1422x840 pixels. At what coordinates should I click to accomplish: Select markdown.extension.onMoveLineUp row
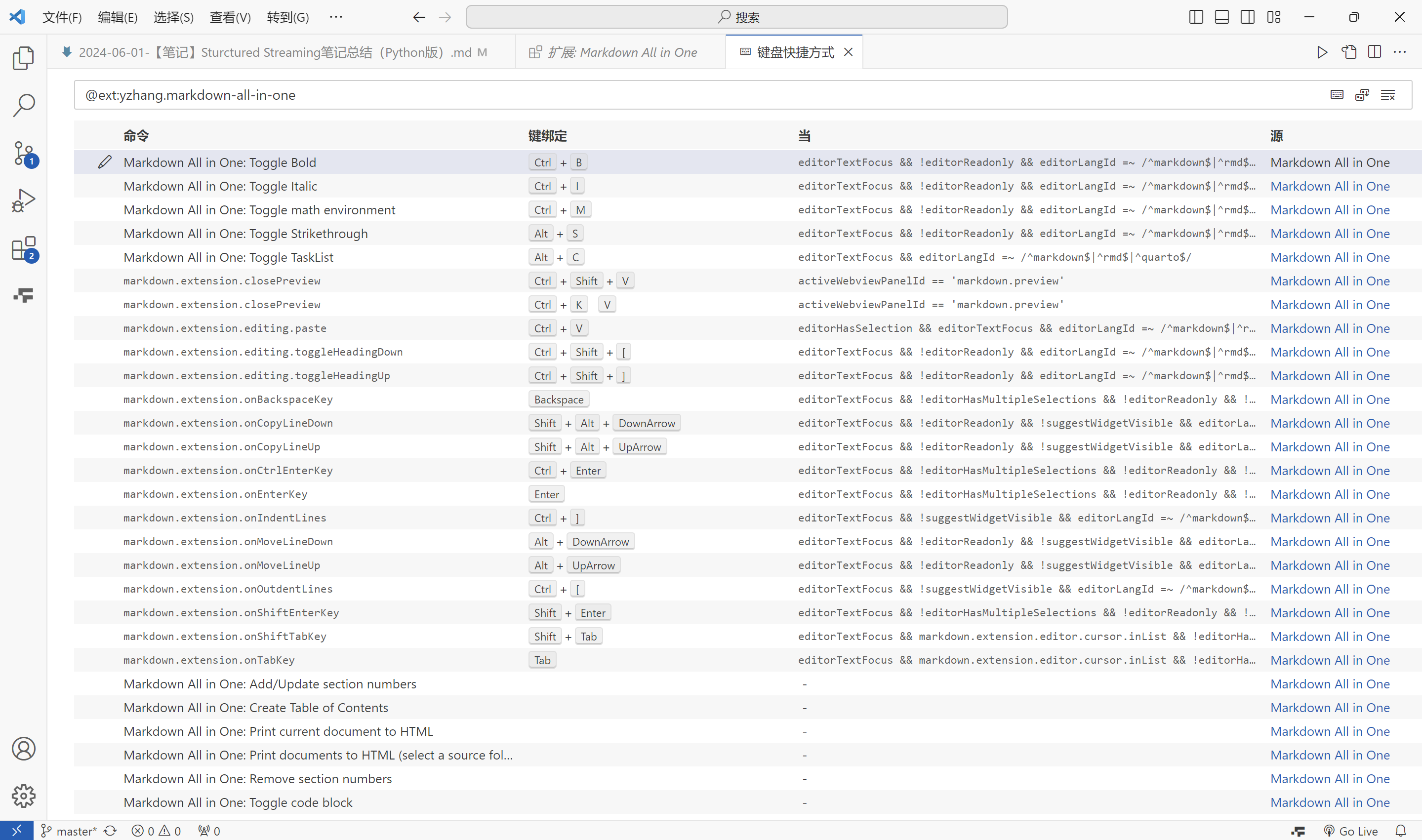coord(747,565)
